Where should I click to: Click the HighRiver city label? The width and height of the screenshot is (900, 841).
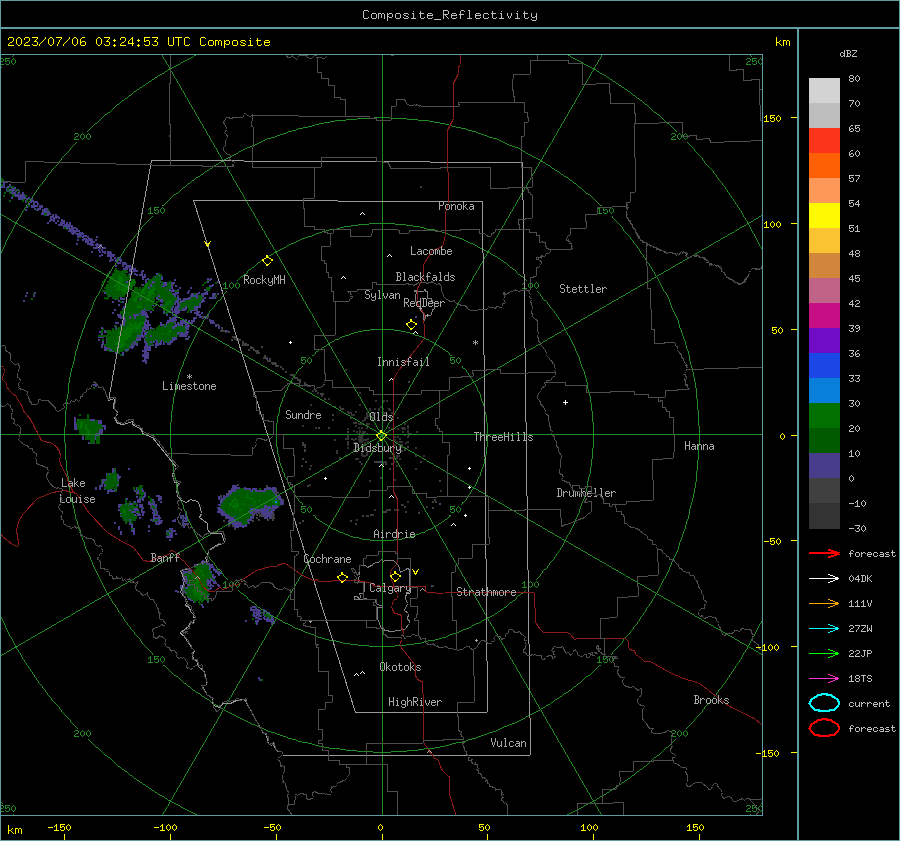tap(415, 702)
